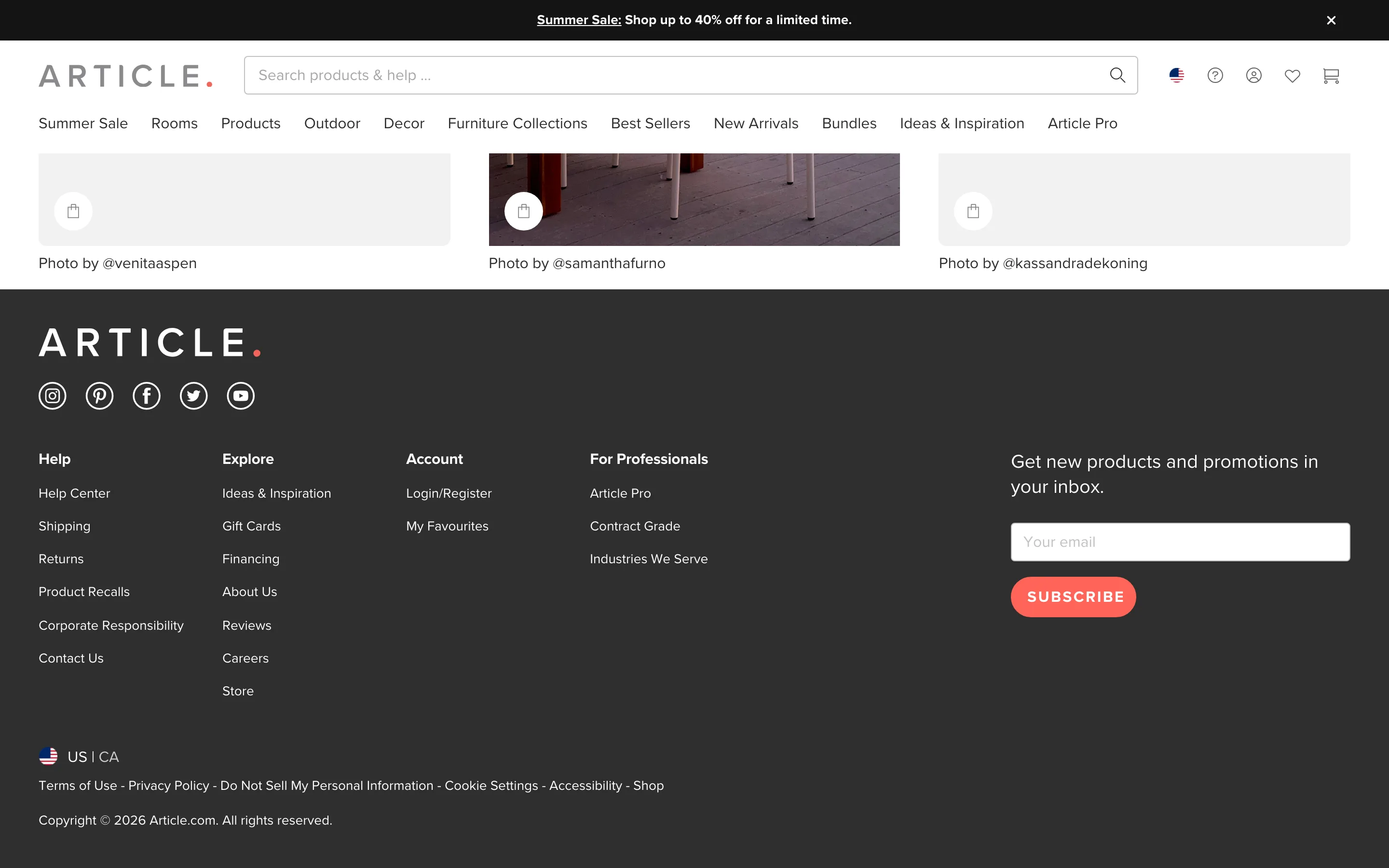Click the Summer Sale link in banner
This screenshot has height=868, width=1389.
(x=579, y=20)
